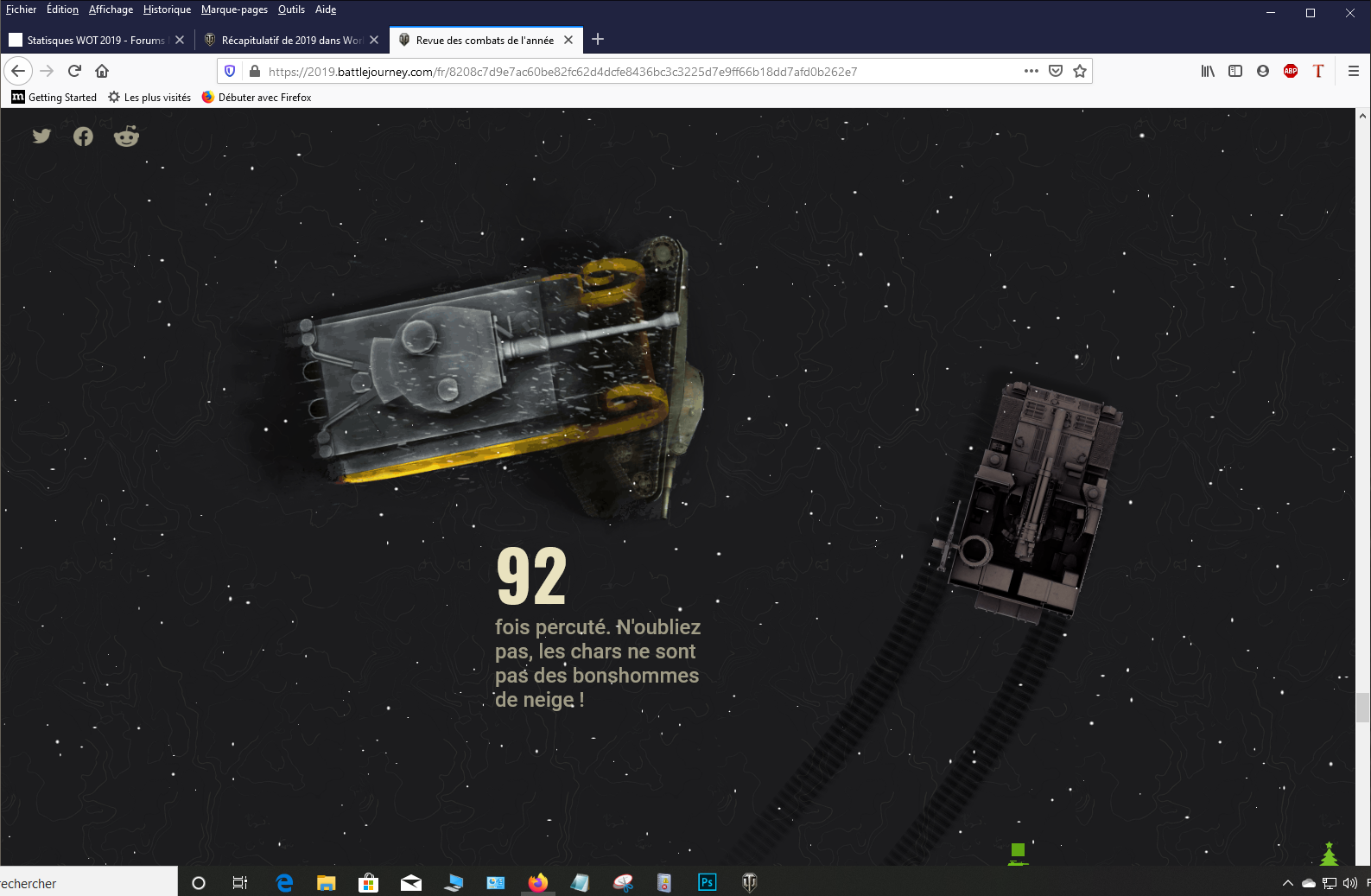Image resolution: width=1371 pixels, height=896 pixels.
Task: Close the Statisques WOT 2019 tab
Action: tap(180, 40)
